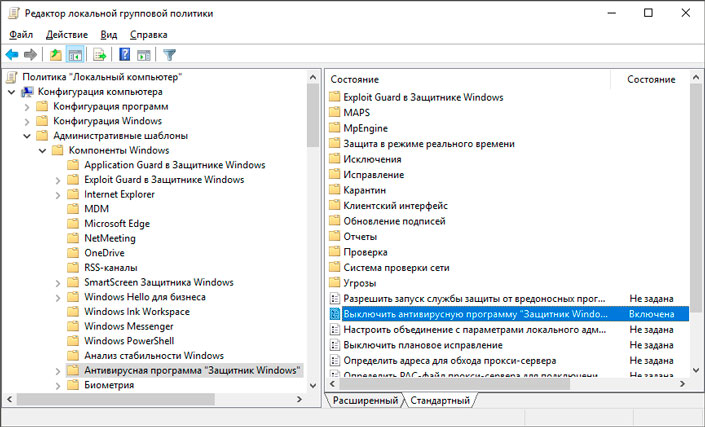This screenshot has height=427, width=705.
Task: Expand the Internet Explorer node
Action: pyautogui.click(x=58, y=195)
